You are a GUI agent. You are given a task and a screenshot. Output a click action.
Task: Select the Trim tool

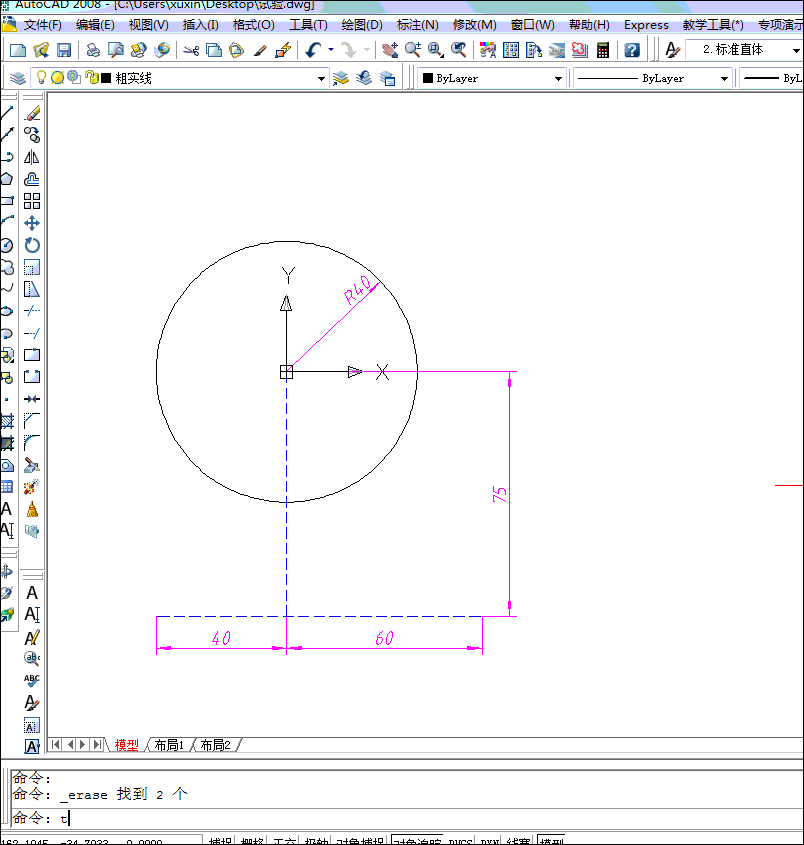coord(32,311)
